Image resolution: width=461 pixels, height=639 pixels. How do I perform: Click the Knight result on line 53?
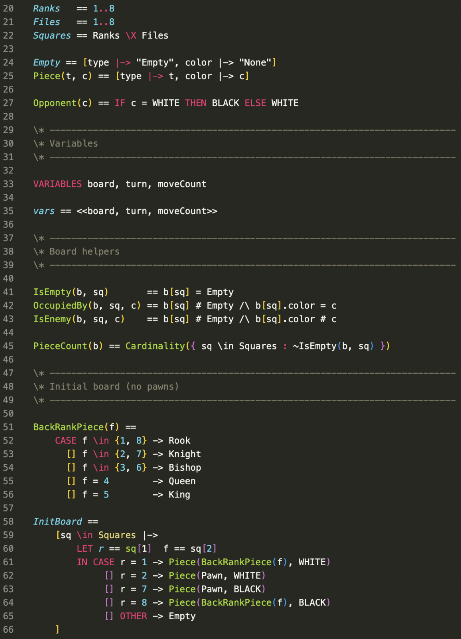tap(185, 454)
